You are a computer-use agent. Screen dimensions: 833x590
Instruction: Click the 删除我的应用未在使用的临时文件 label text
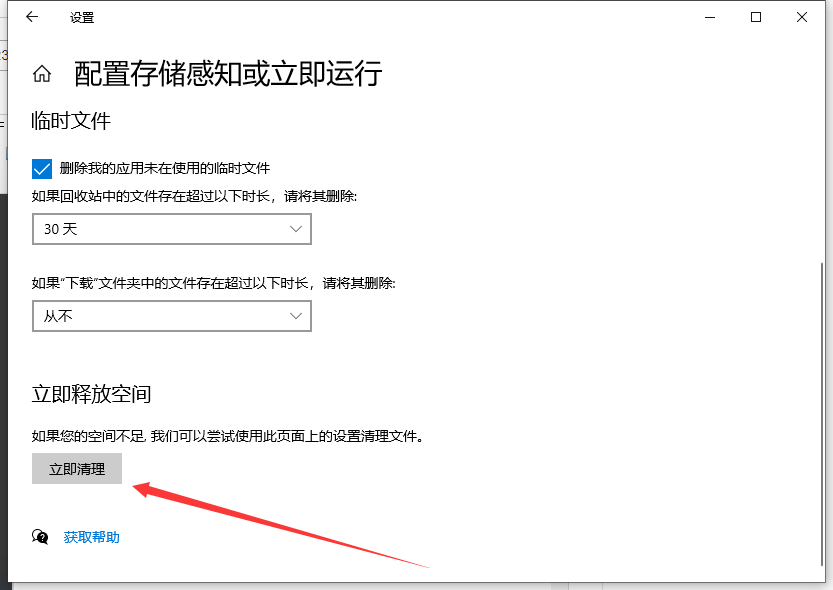click(165, 168)
